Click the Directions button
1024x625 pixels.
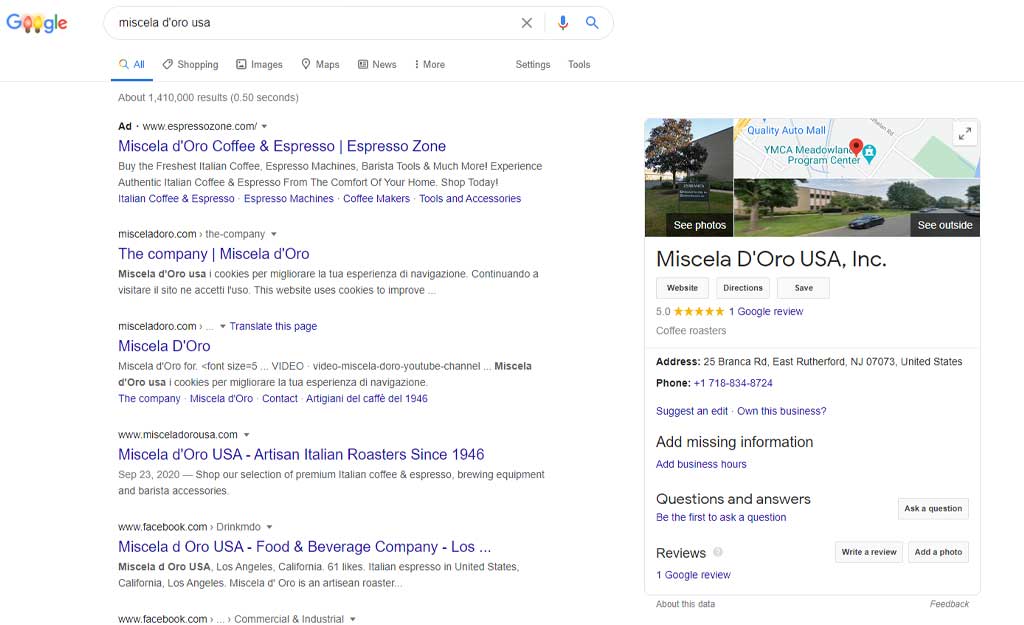click(x=742, y=287)
